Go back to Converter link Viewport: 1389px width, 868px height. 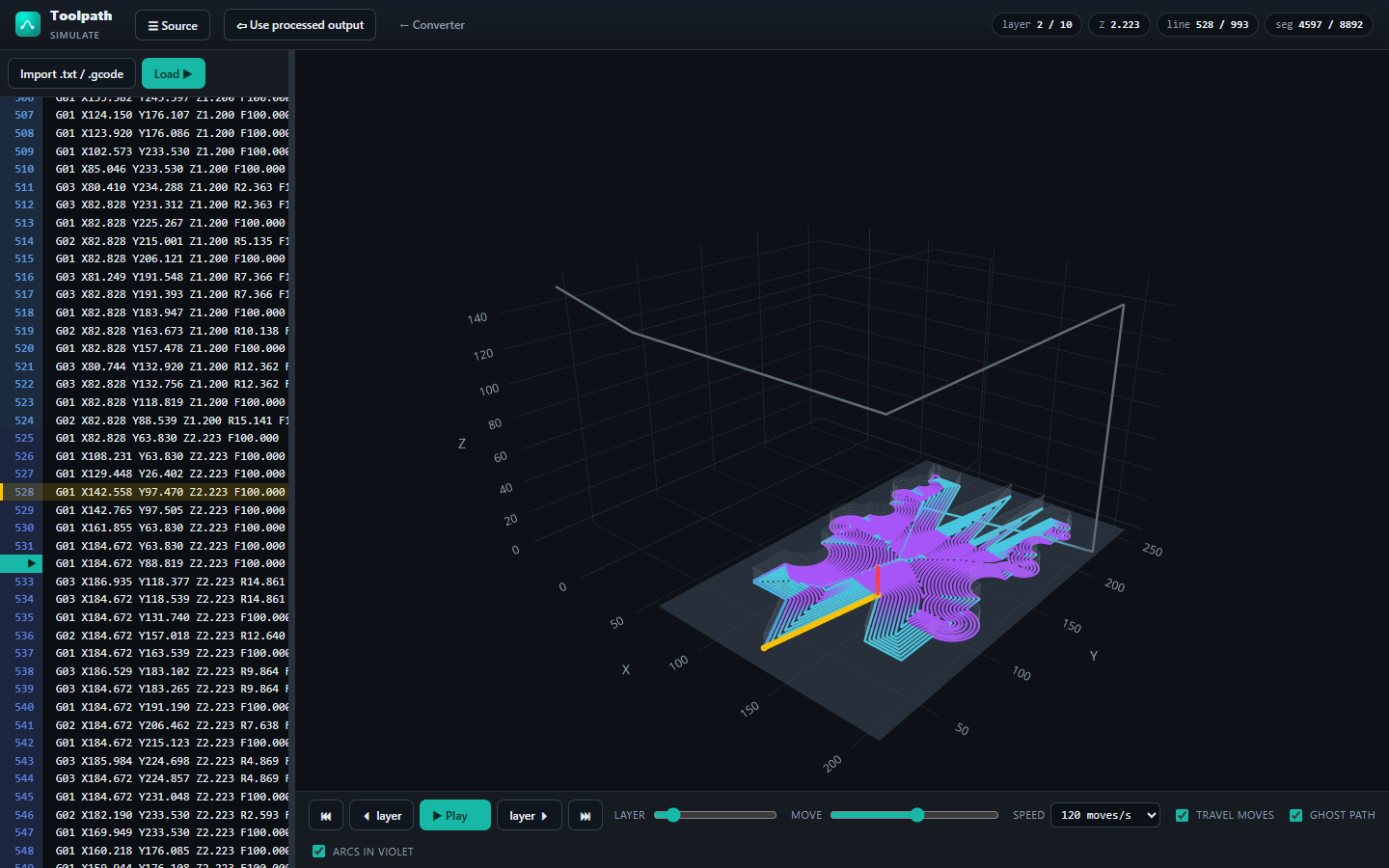432,25
